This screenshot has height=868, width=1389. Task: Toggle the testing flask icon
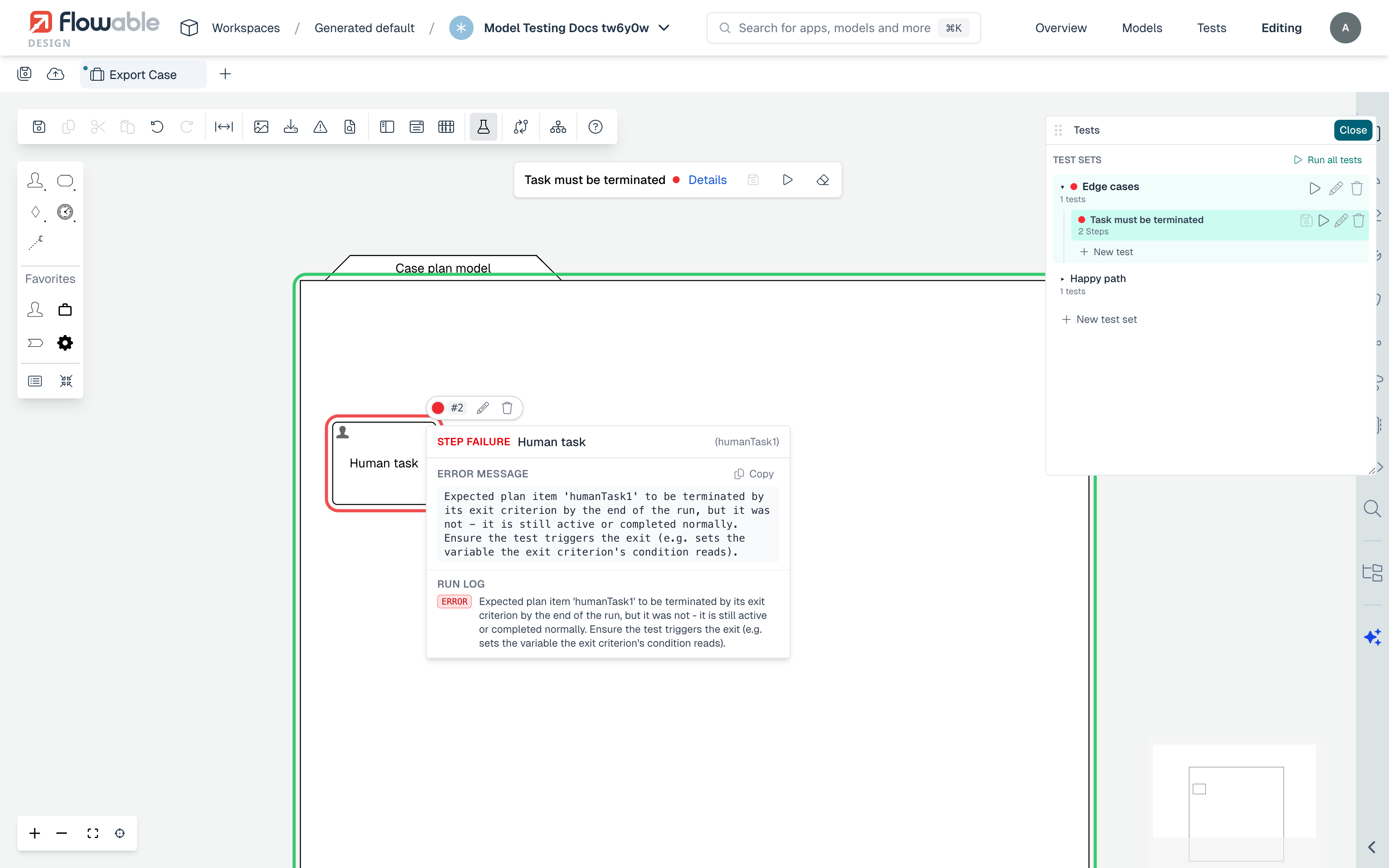[483, 127]
